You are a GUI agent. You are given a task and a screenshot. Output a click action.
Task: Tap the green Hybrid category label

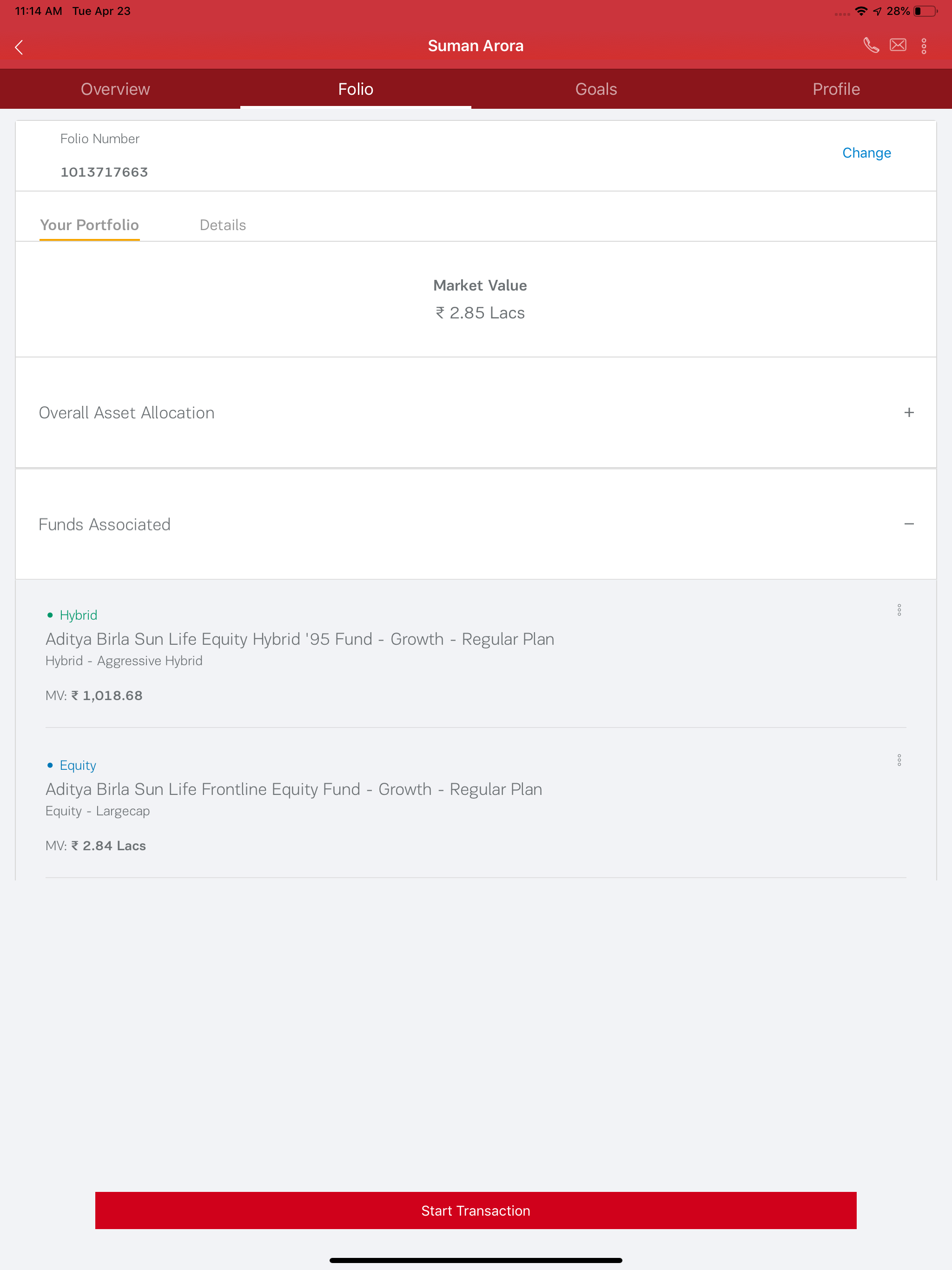78,615
